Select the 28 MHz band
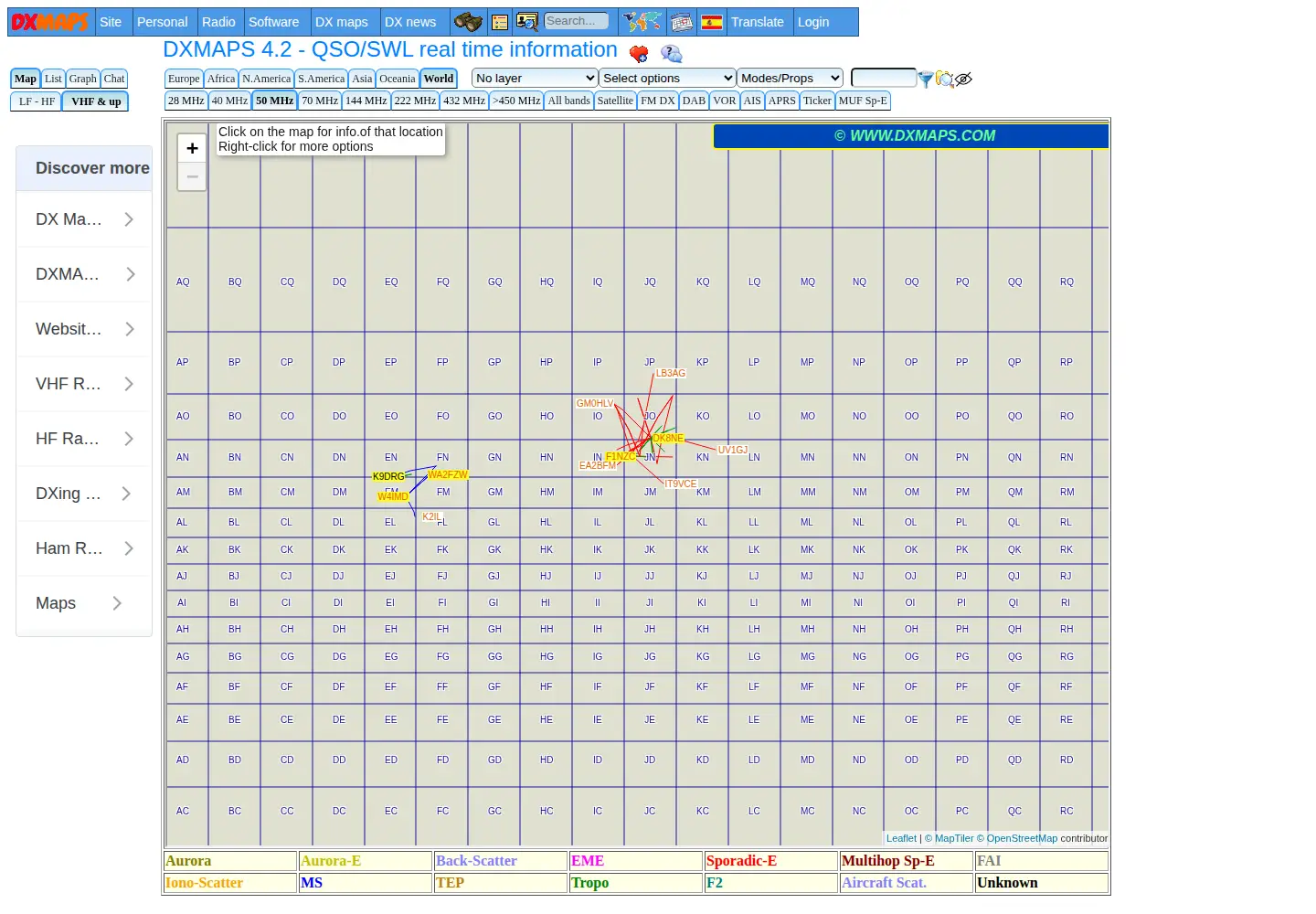1316x914 pixels. (186, 101)
